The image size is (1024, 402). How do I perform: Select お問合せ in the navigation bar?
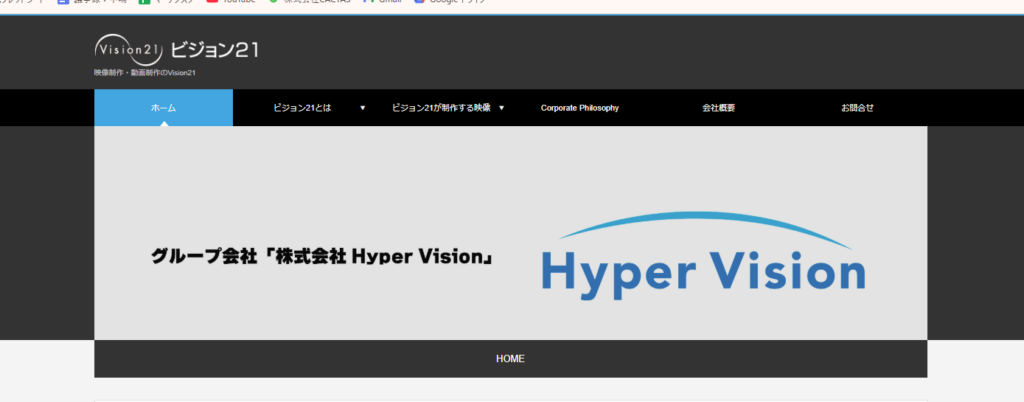click(857, 107)
